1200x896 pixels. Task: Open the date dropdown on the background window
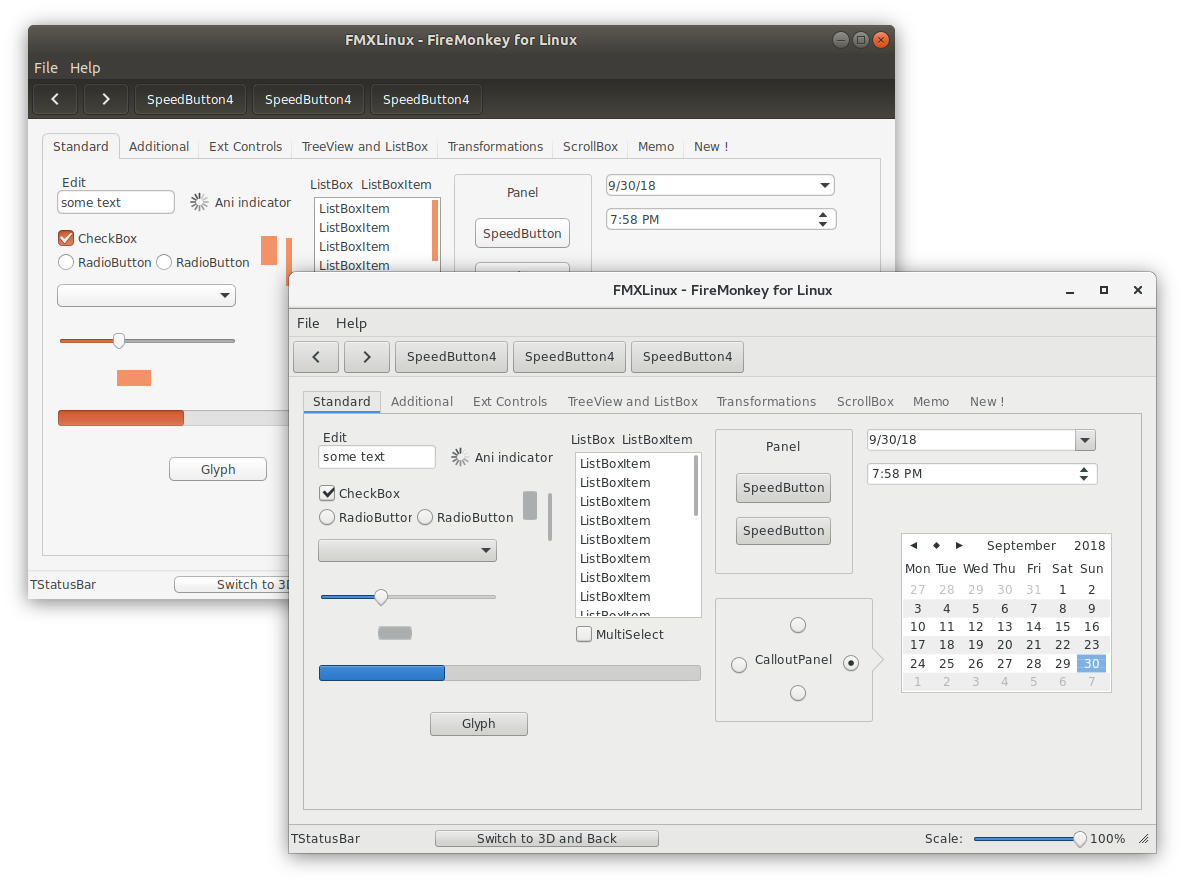pos(824,185)
